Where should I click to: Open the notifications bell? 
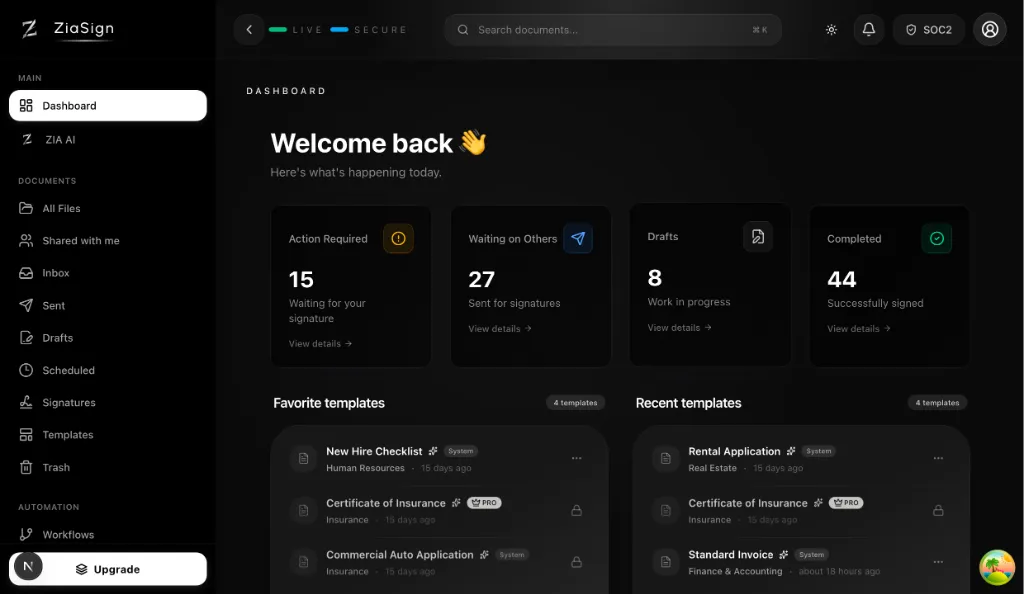(x=868, y=30)
